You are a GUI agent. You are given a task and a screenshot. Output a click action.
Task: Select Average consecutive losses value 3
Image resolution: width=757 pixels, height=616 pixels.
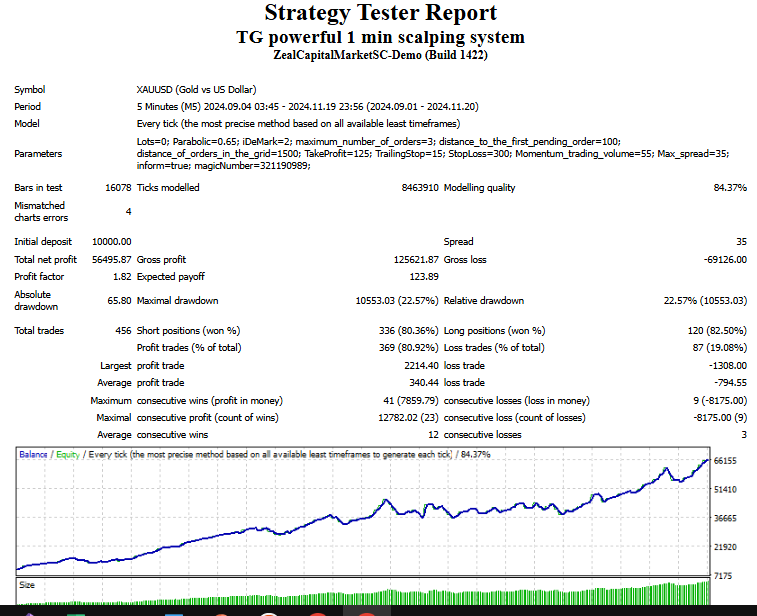pyautogui.click(x=744, y=435)
